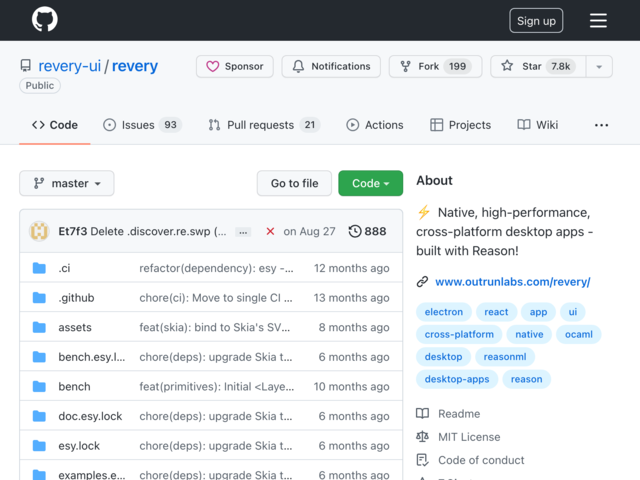Expand the green Code dropdown

371,183
